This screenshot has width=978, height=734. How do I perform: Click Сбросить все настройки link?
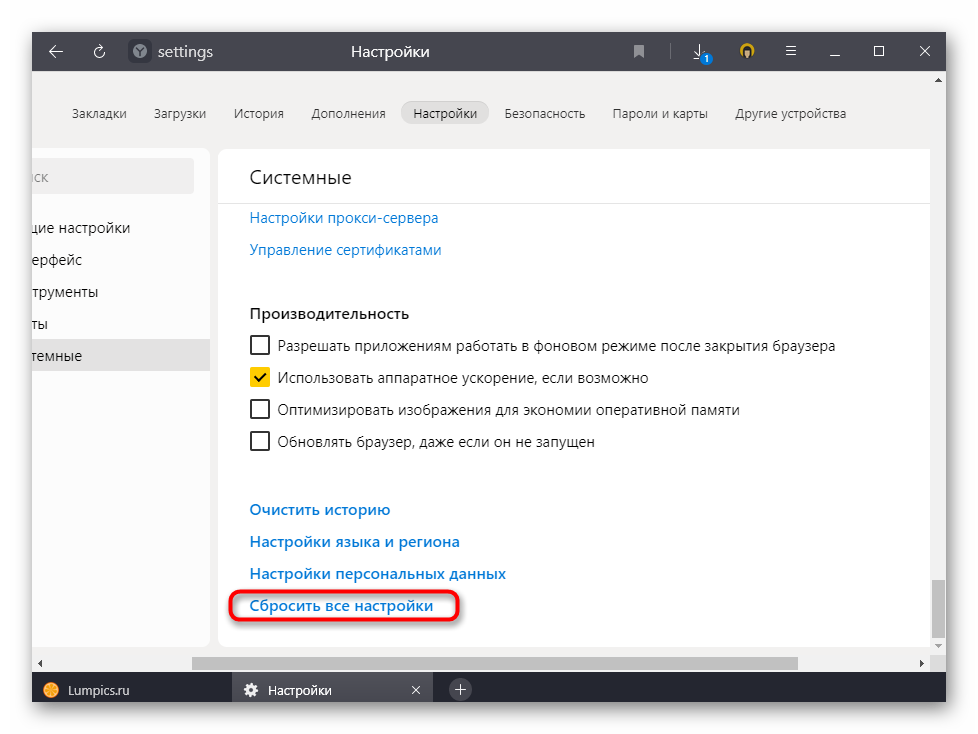point(341,606)
